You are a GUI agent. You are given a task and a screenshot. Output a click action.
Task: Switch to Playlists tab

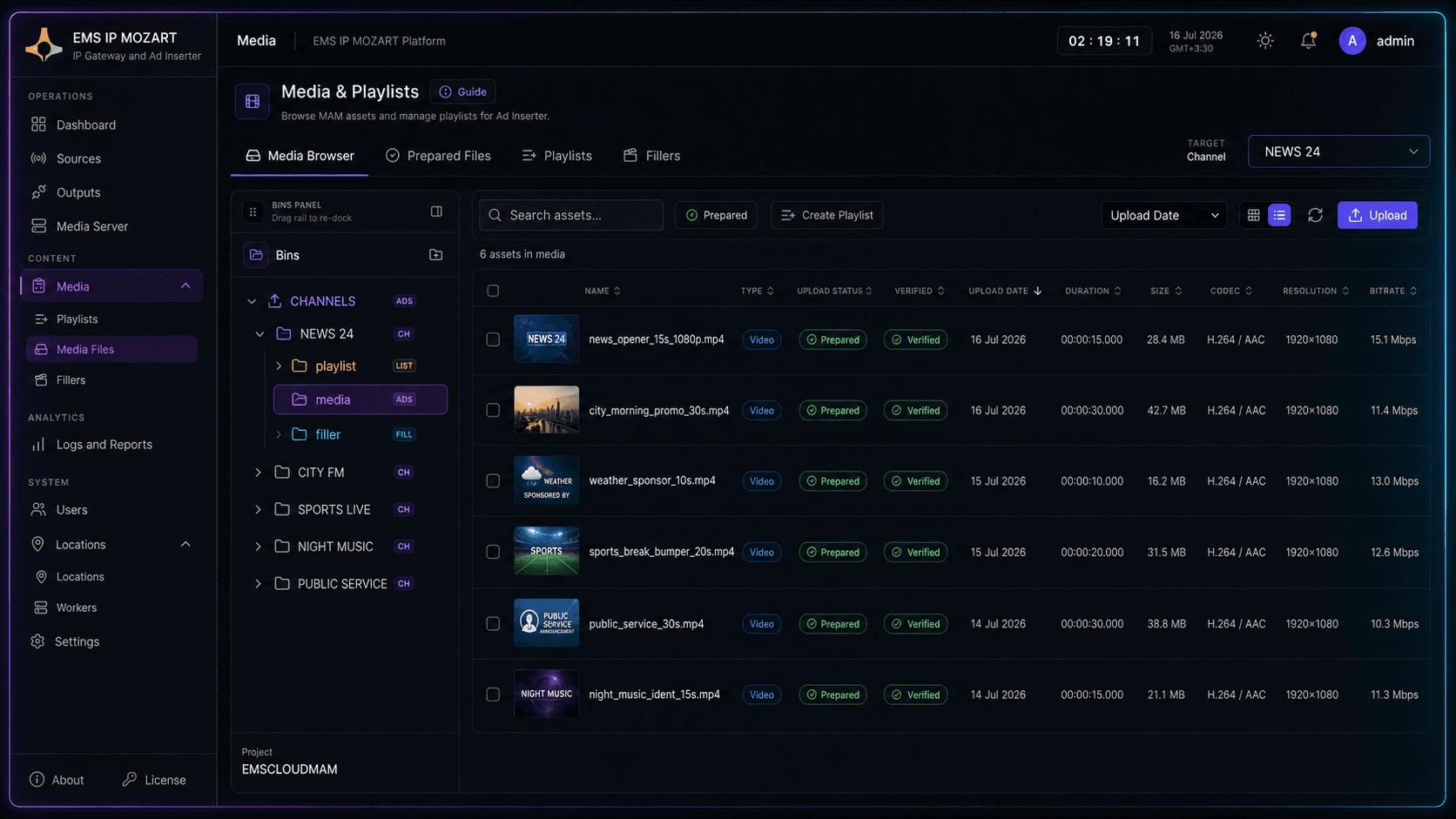pos(557,156)
